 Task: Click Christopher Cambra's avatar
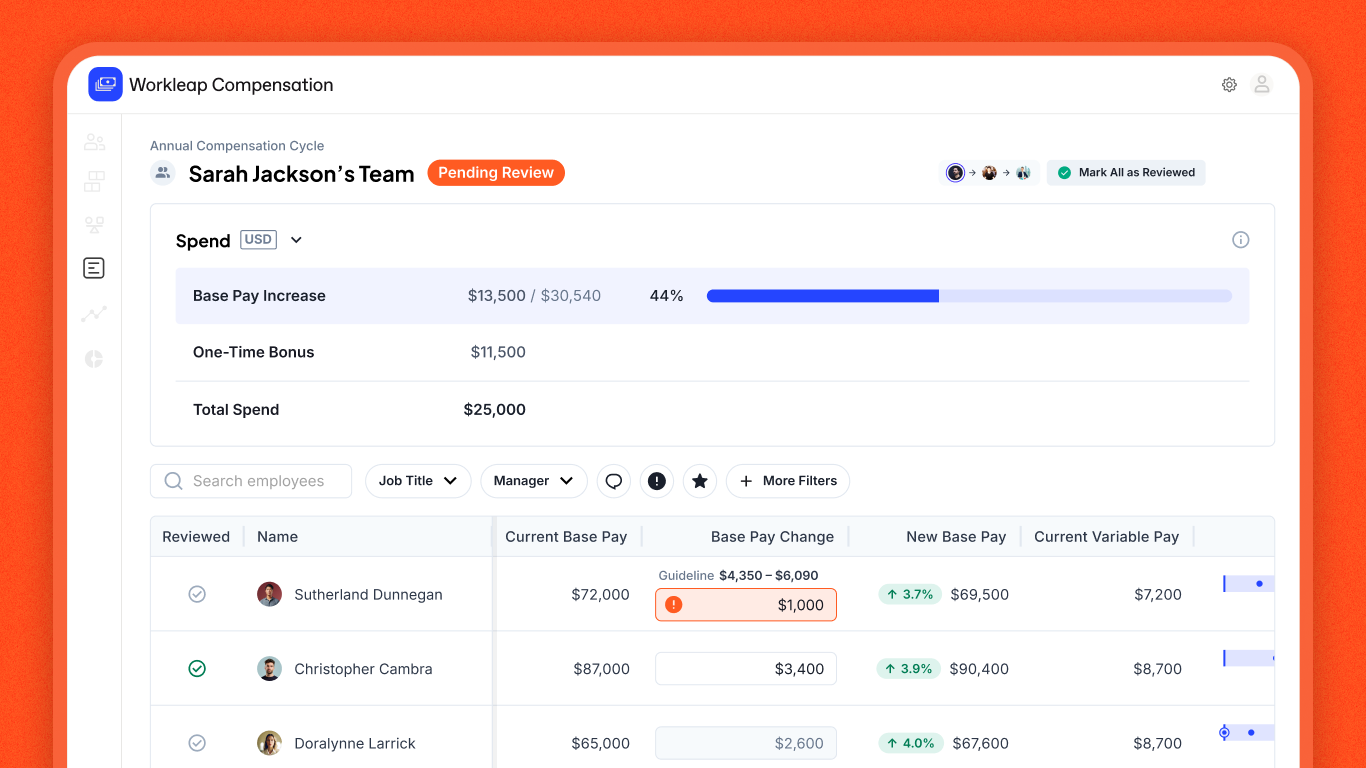pos(269,669)
